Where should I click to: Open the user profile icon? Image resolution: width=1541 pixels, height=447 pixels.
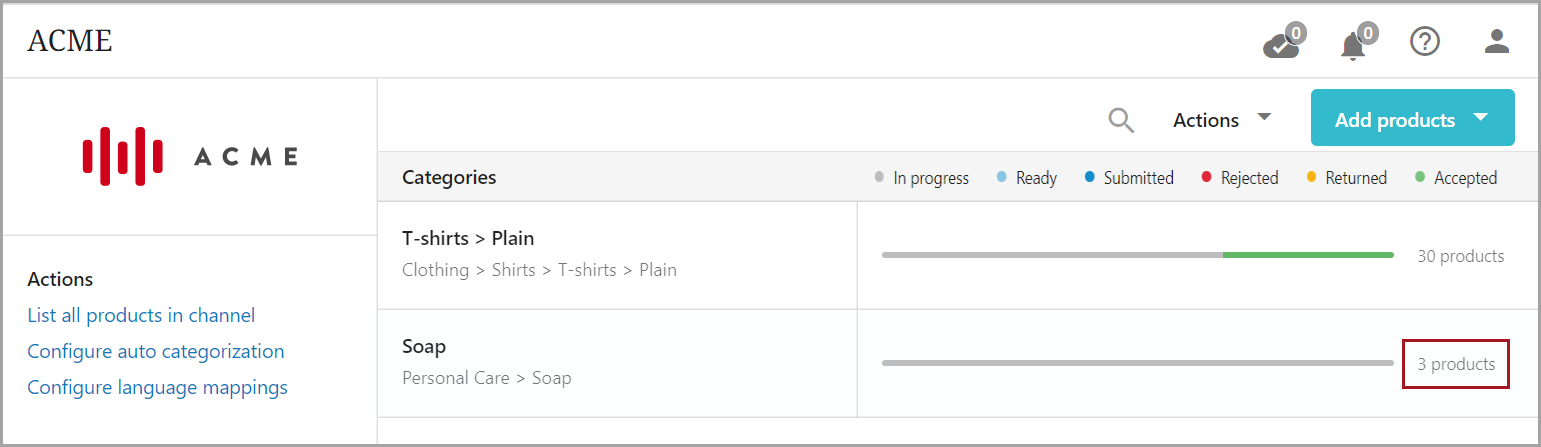coord(1496,42)
